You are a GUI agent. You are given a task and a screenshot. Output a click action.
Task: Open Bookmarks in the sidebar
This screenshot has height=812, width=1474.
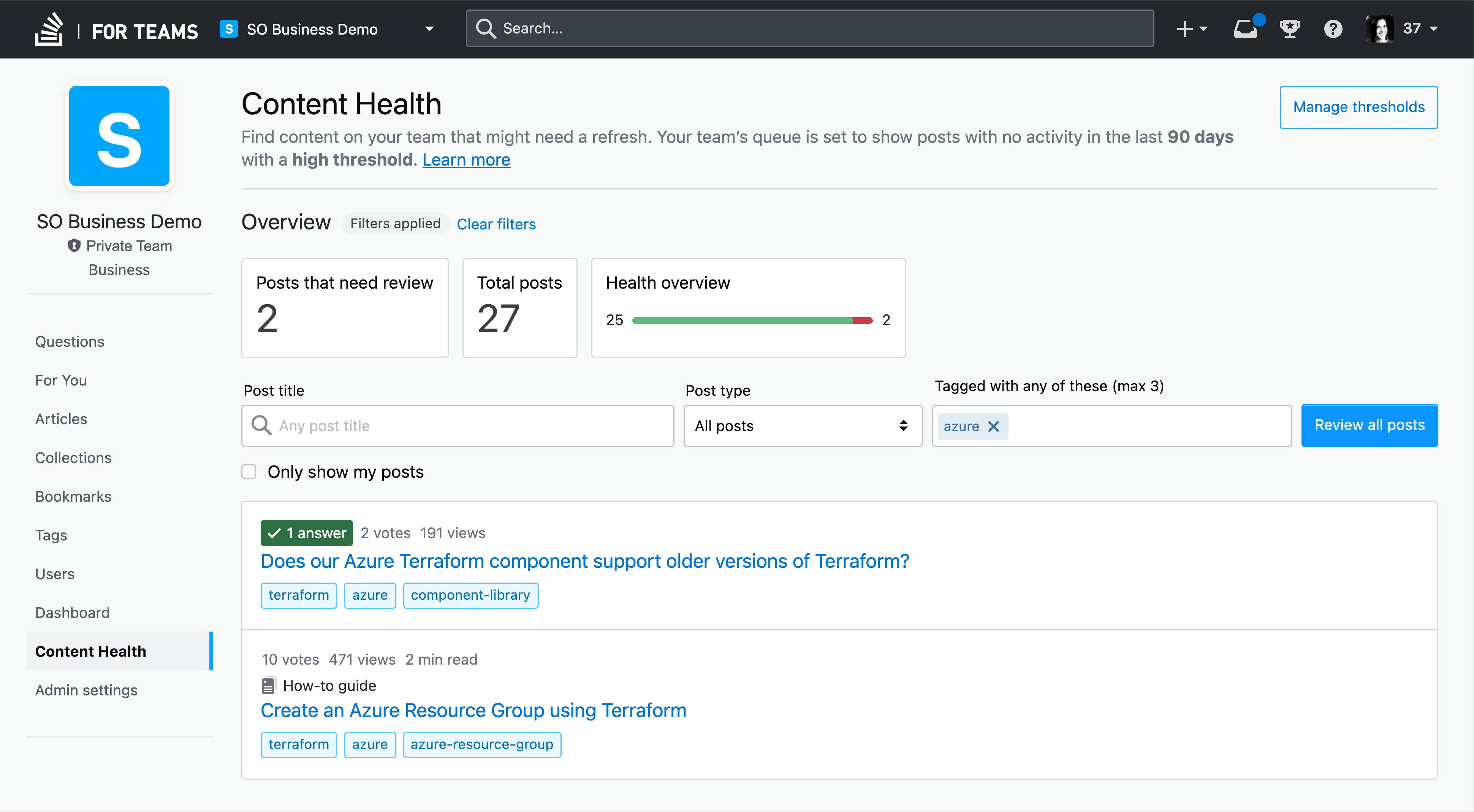(73, 496)
